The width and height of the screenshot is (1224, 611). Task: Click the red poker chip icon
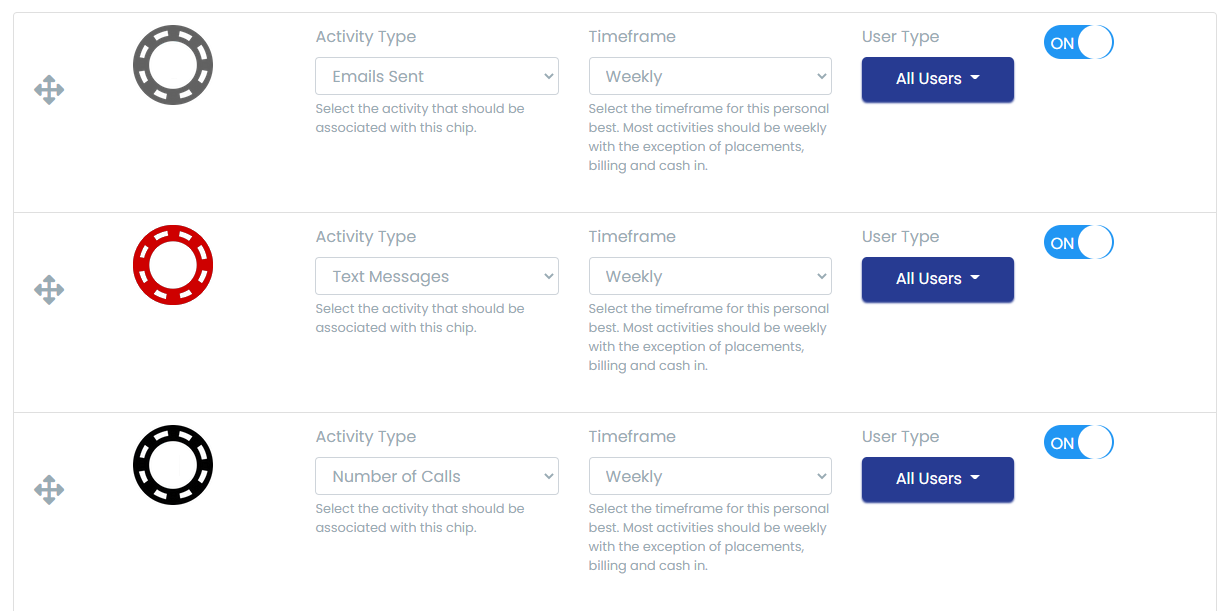coord(173,265)
